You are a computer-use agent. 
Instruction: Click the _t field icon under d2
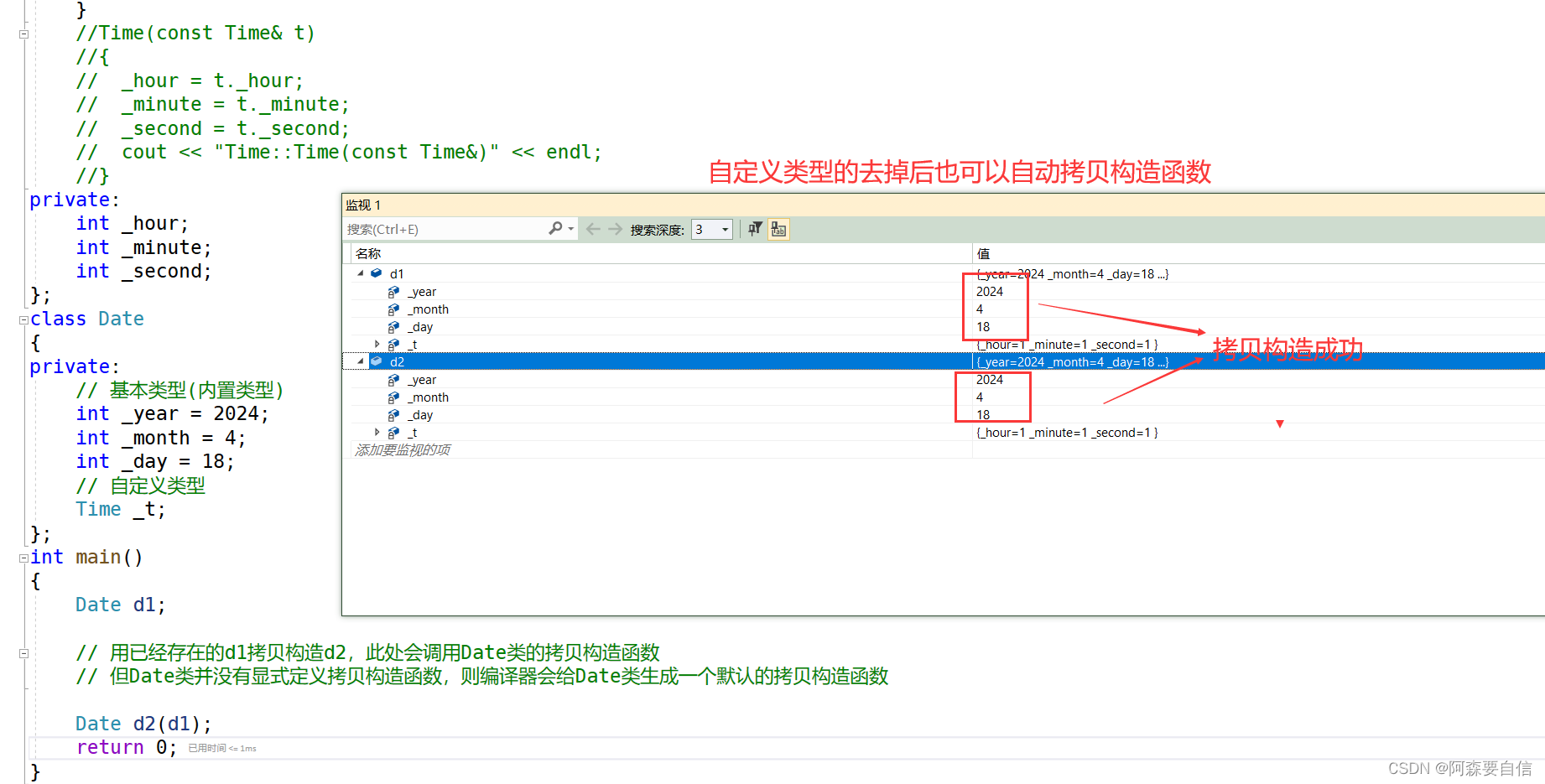[393, 433]
